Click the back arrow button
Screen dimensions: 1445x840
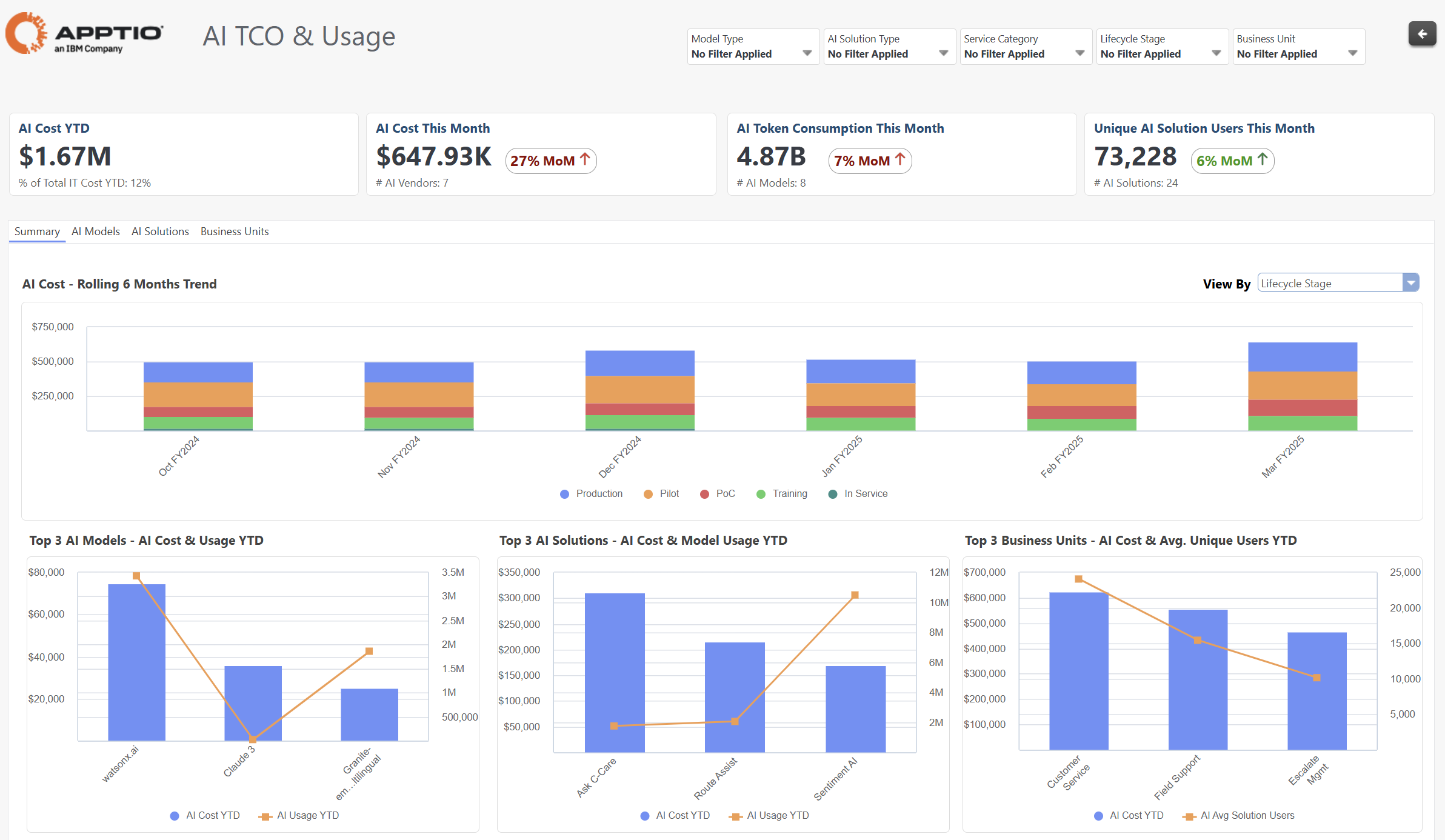[1421, 34]
